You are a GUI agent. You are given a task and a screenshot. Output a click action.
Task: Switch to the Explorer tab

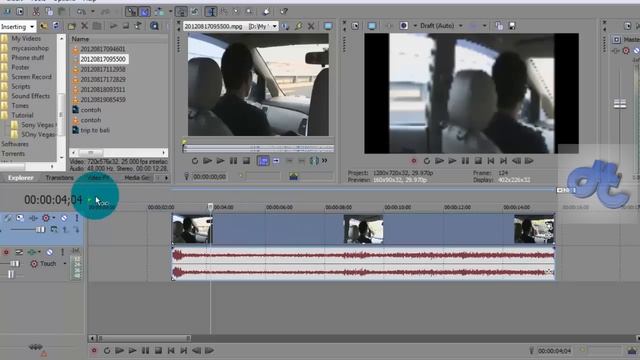(21, 178)
